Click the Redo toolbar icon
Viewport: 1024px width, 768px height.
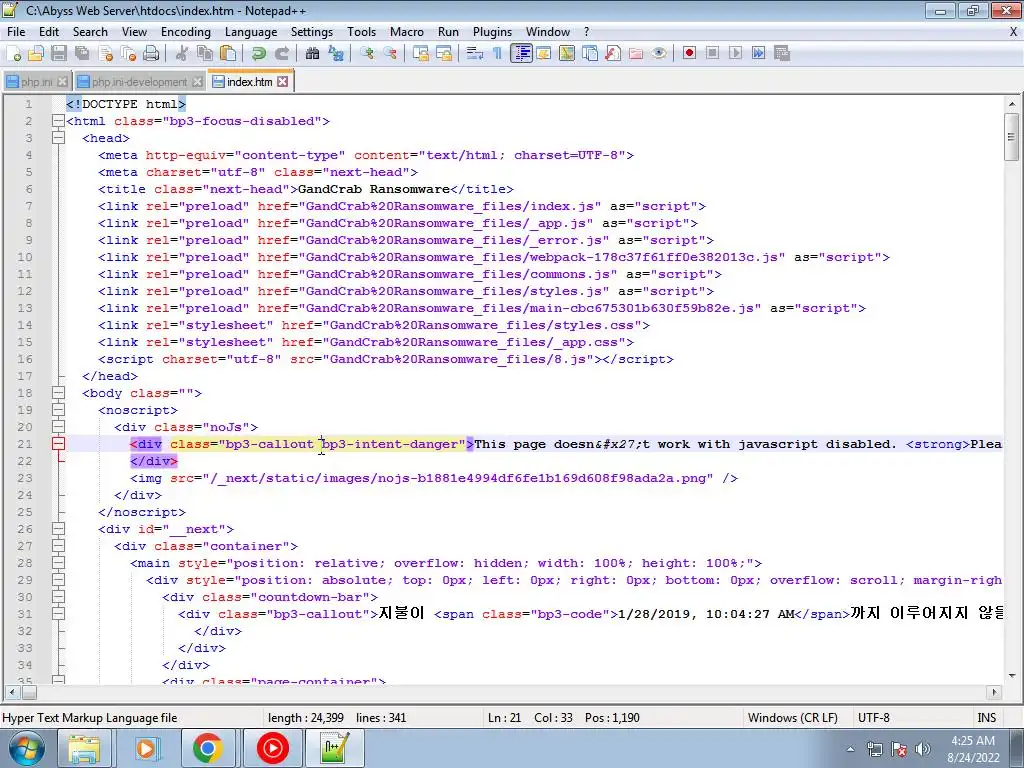(x=281, y=54)
